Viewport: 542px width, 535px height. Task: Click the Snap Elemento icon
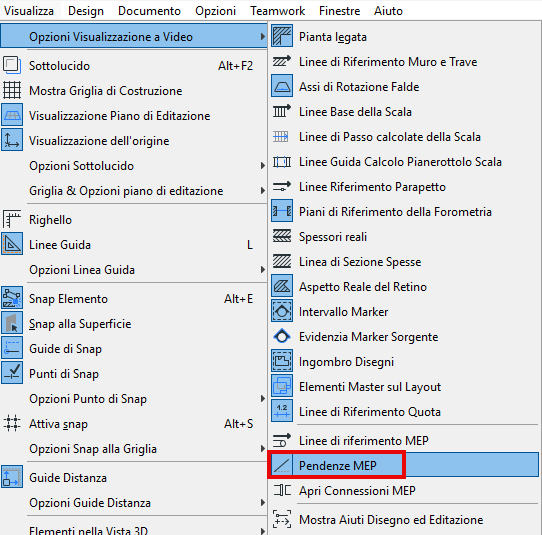[12, 298]
